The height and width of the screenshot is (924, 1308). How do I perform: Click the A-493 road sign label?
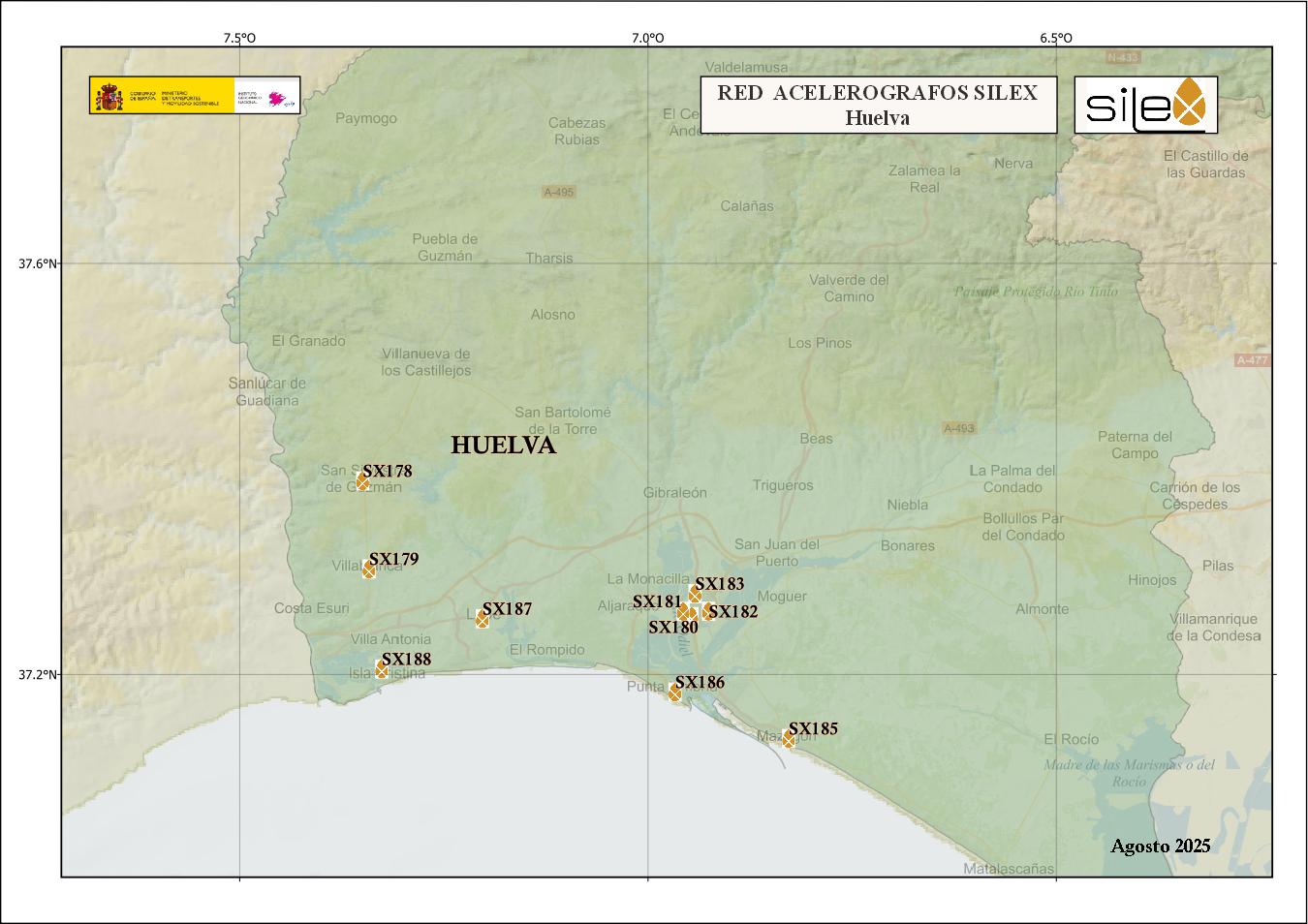pyautogui.click(x=958, y=428)
